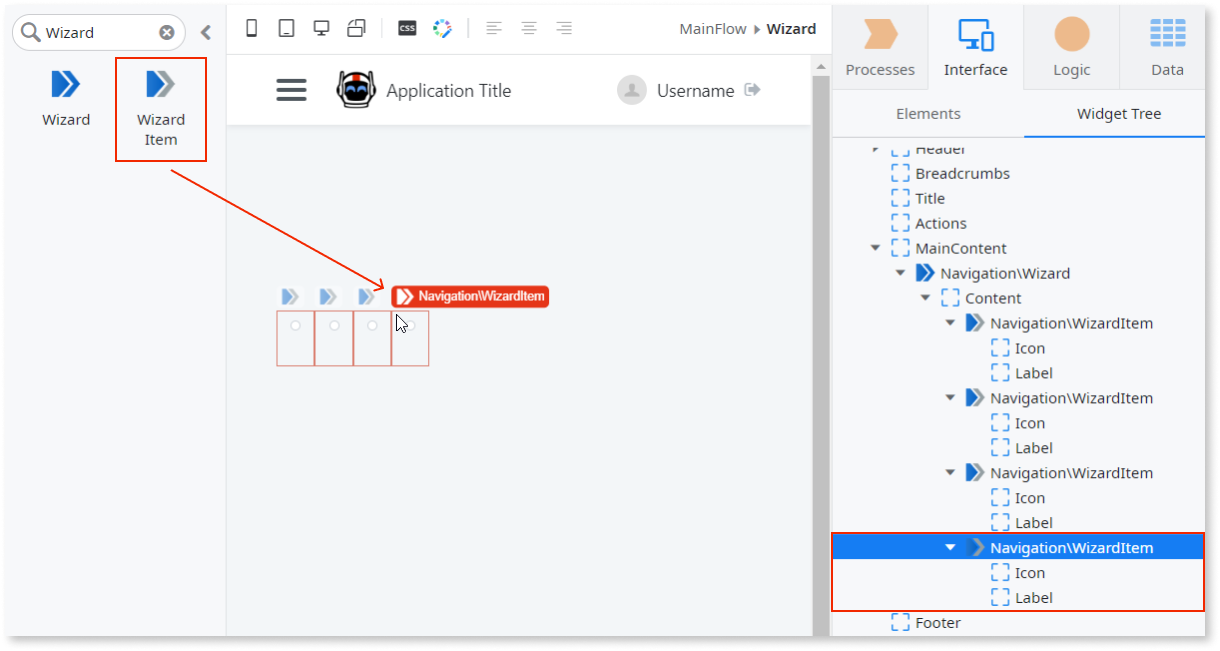Image resolution: width=1220 pixels, height=651 pixels.
Task: Collapse the Navigation\Wizard node
Action: (x=900, y=272)
